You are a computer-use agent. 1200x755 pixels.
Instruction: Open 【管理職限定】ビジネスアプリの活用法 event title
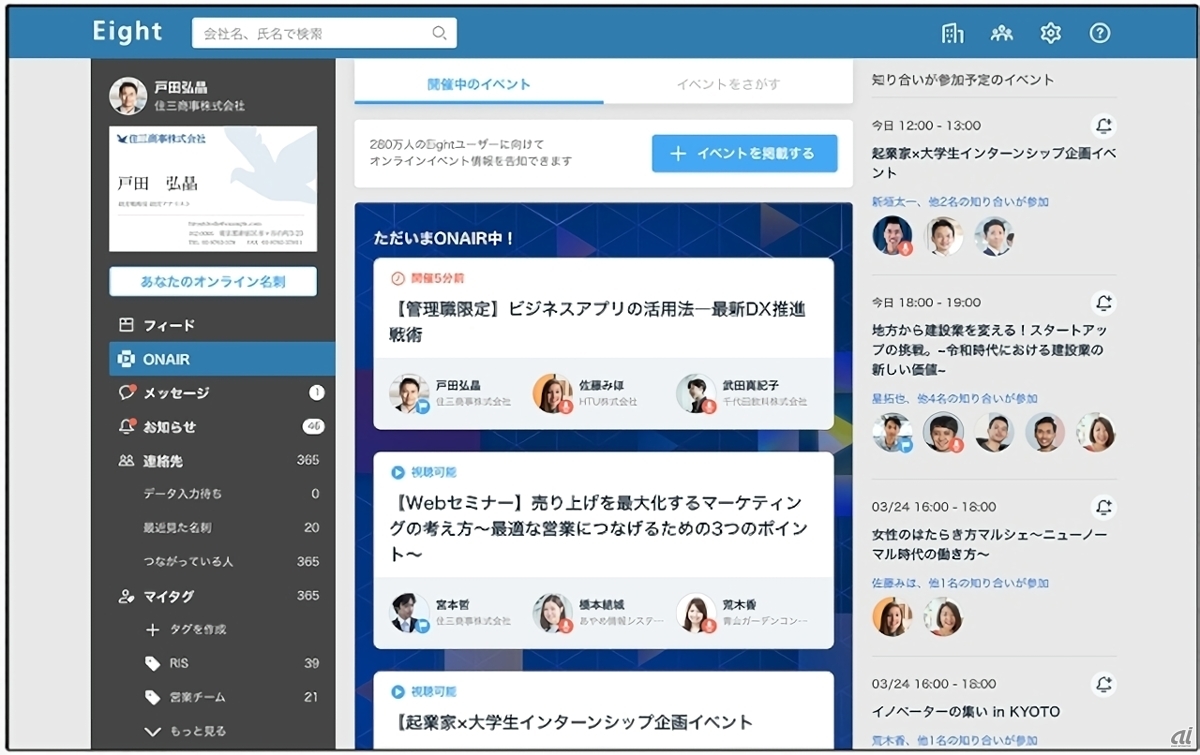click(x=597, y=322)
